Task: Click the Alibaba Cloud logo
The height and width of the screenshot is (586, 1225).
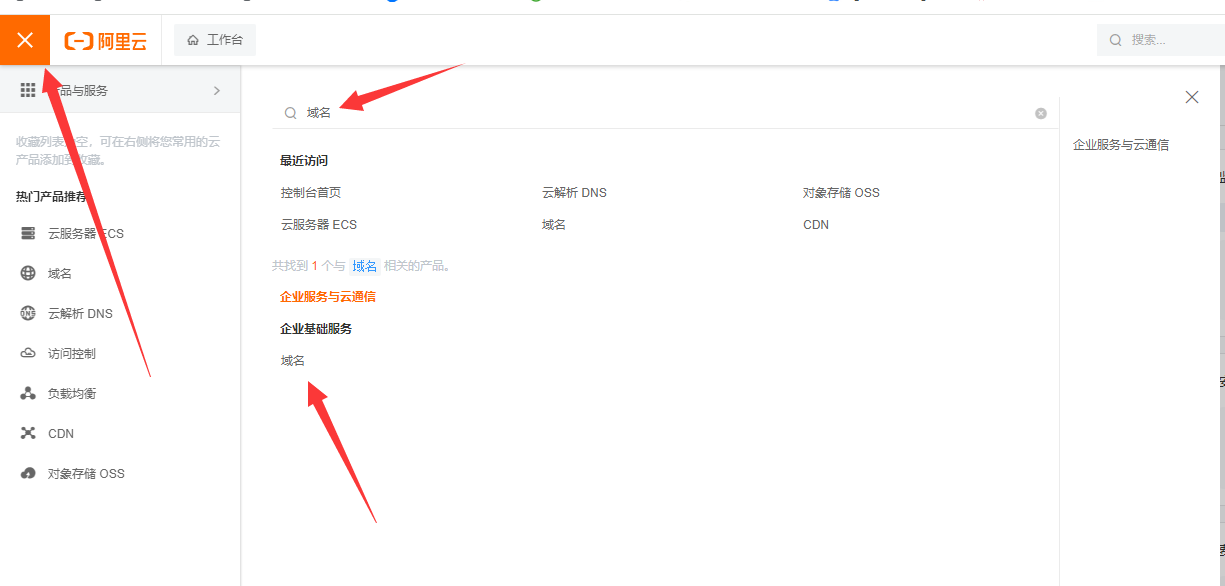Action: pos(106,40)
